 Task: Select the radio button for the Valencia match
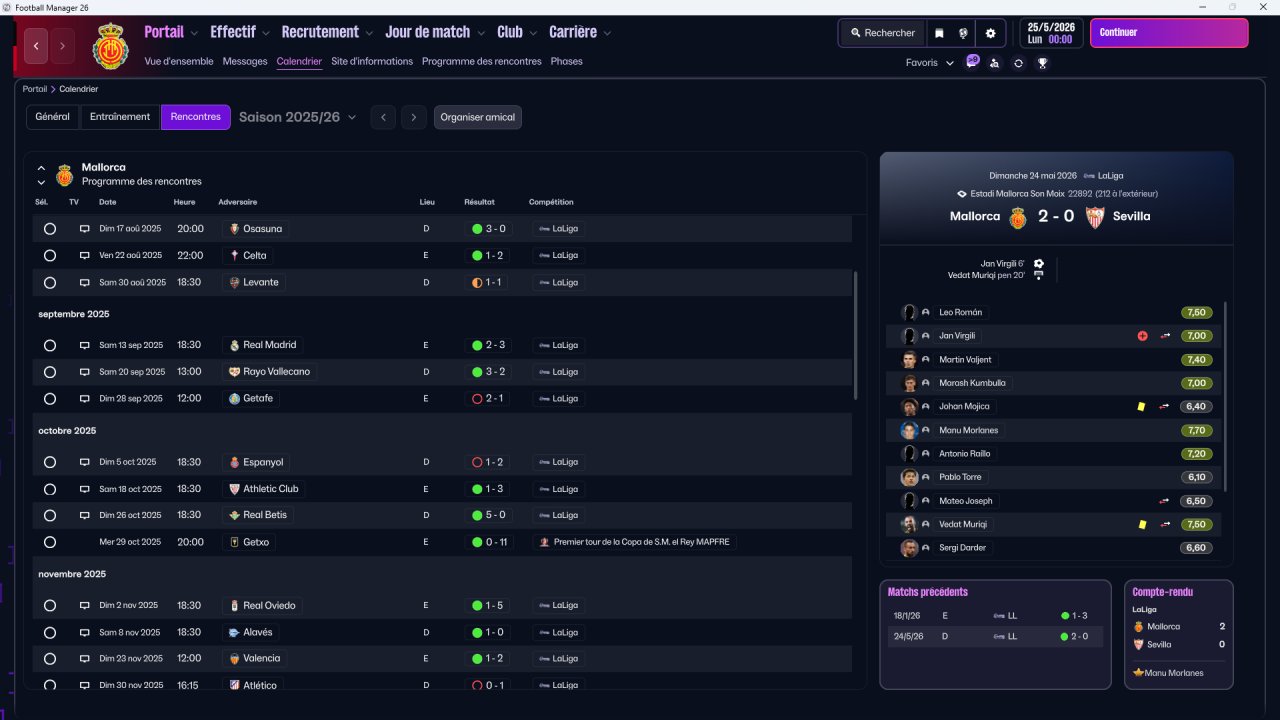coord(50,659)
